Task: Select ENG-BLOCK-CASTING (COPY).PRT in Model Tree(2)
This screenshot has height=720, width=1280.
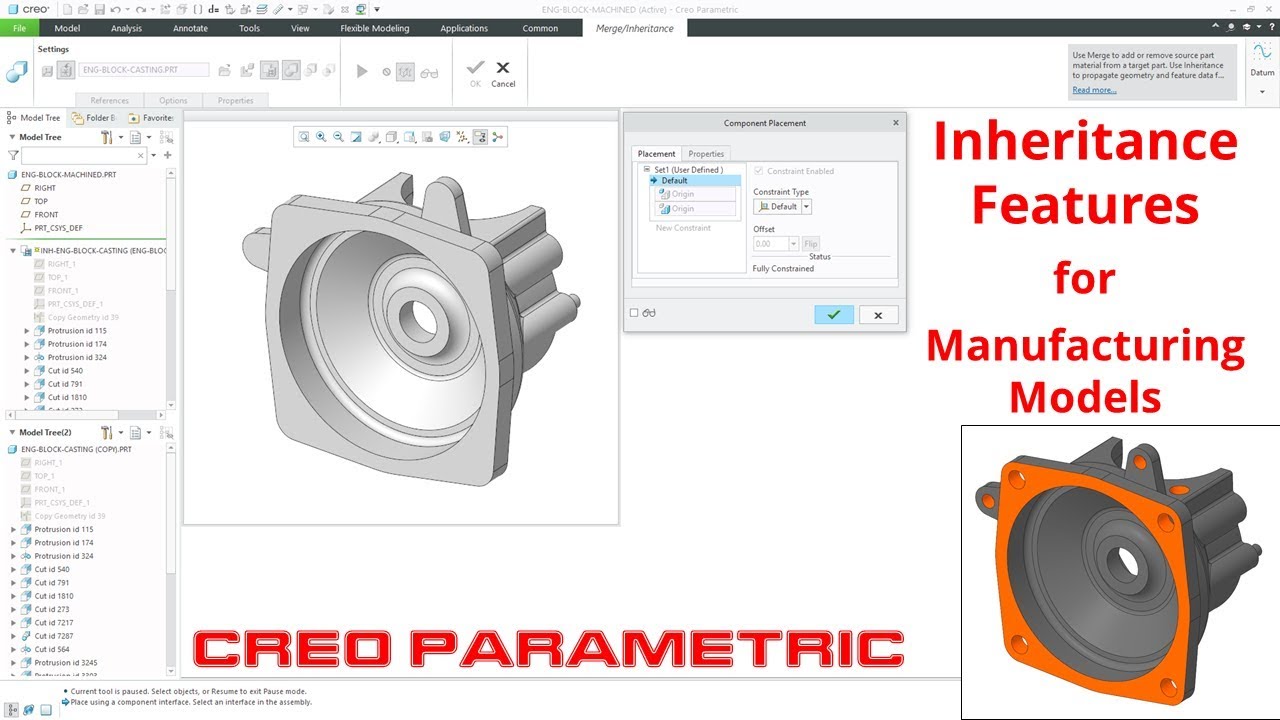Action: 76,449
